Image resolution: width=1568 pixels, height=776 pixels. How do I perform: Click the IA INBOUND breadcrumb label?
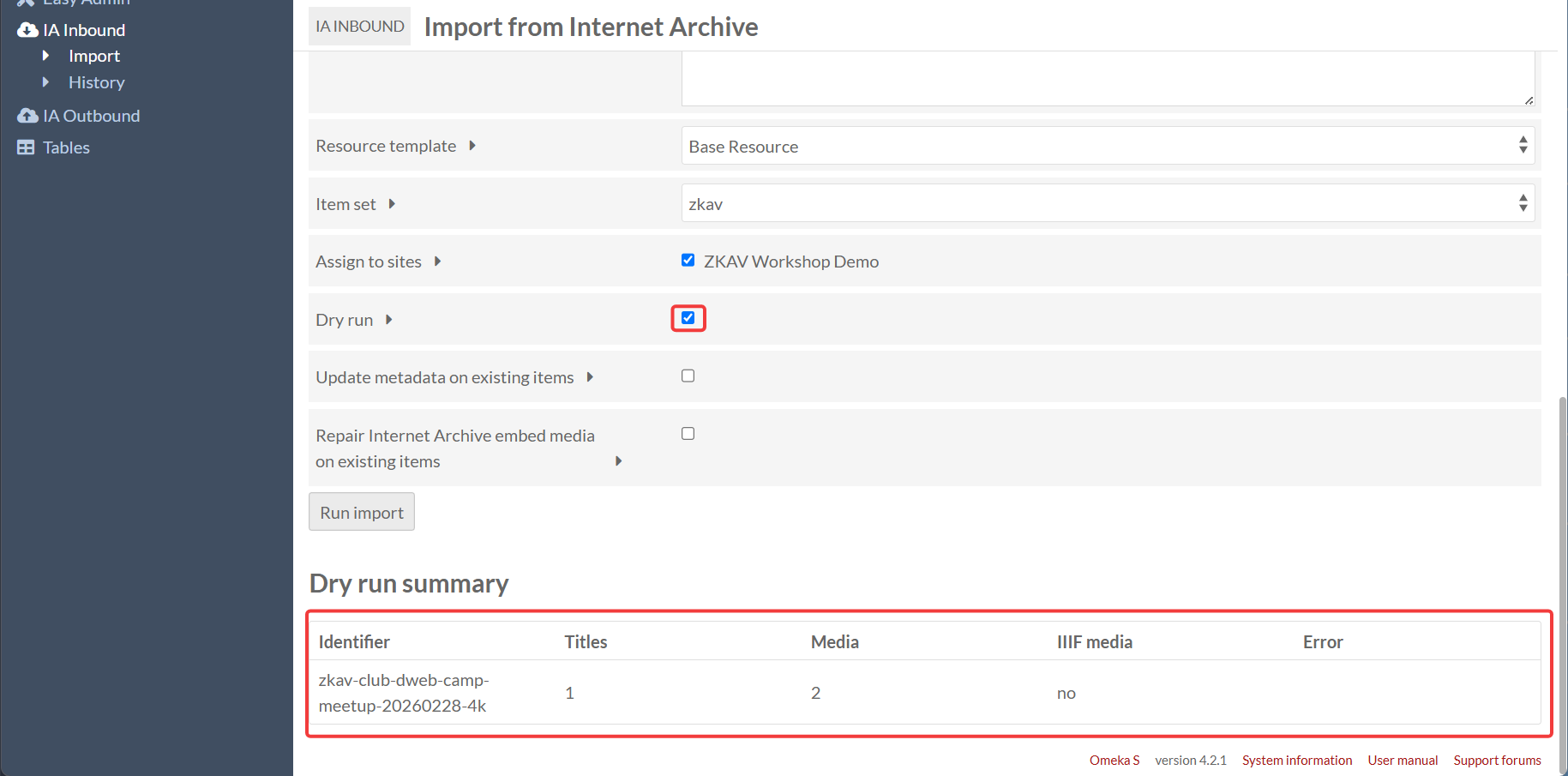point(360,27)
